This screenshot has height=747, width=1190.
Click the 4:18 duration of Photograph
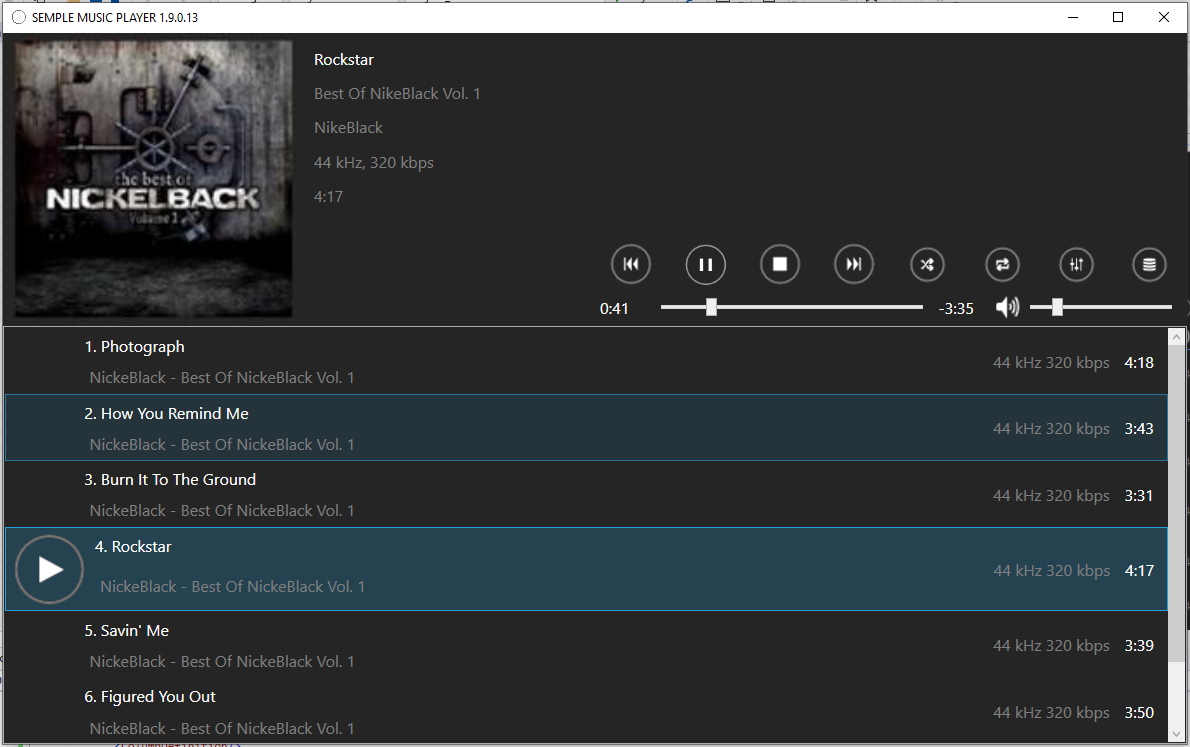click(x=1138, y=363)
